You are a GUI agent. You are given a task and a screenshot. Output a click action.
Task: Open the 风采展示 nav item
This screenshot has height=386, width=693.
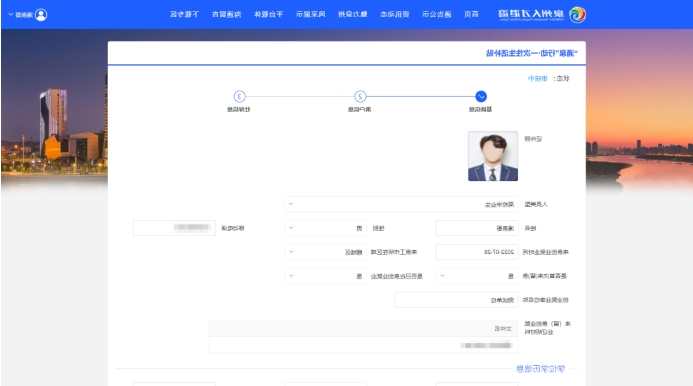point(310,14)
